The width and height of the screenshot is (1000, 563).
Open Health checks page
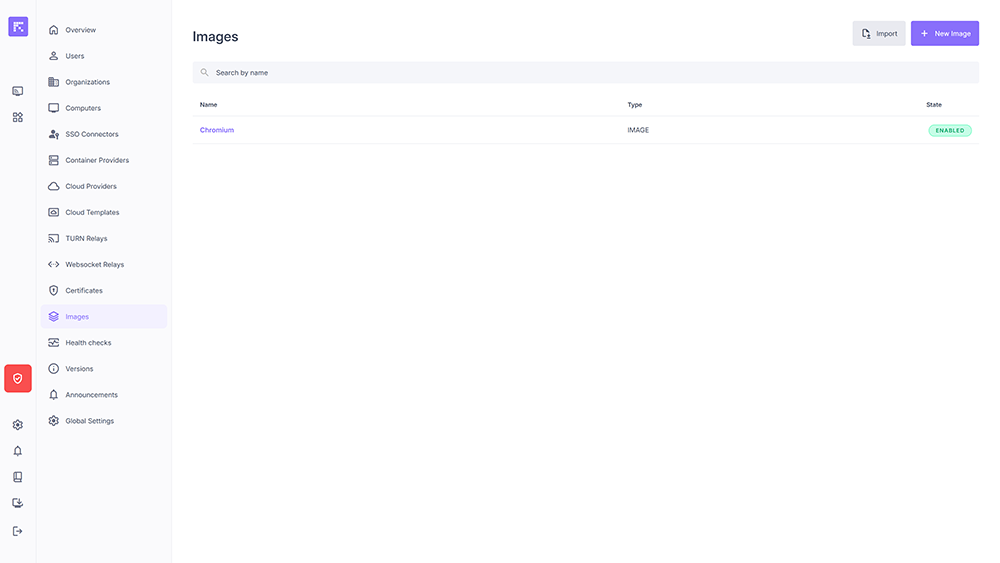coord(88,343)
